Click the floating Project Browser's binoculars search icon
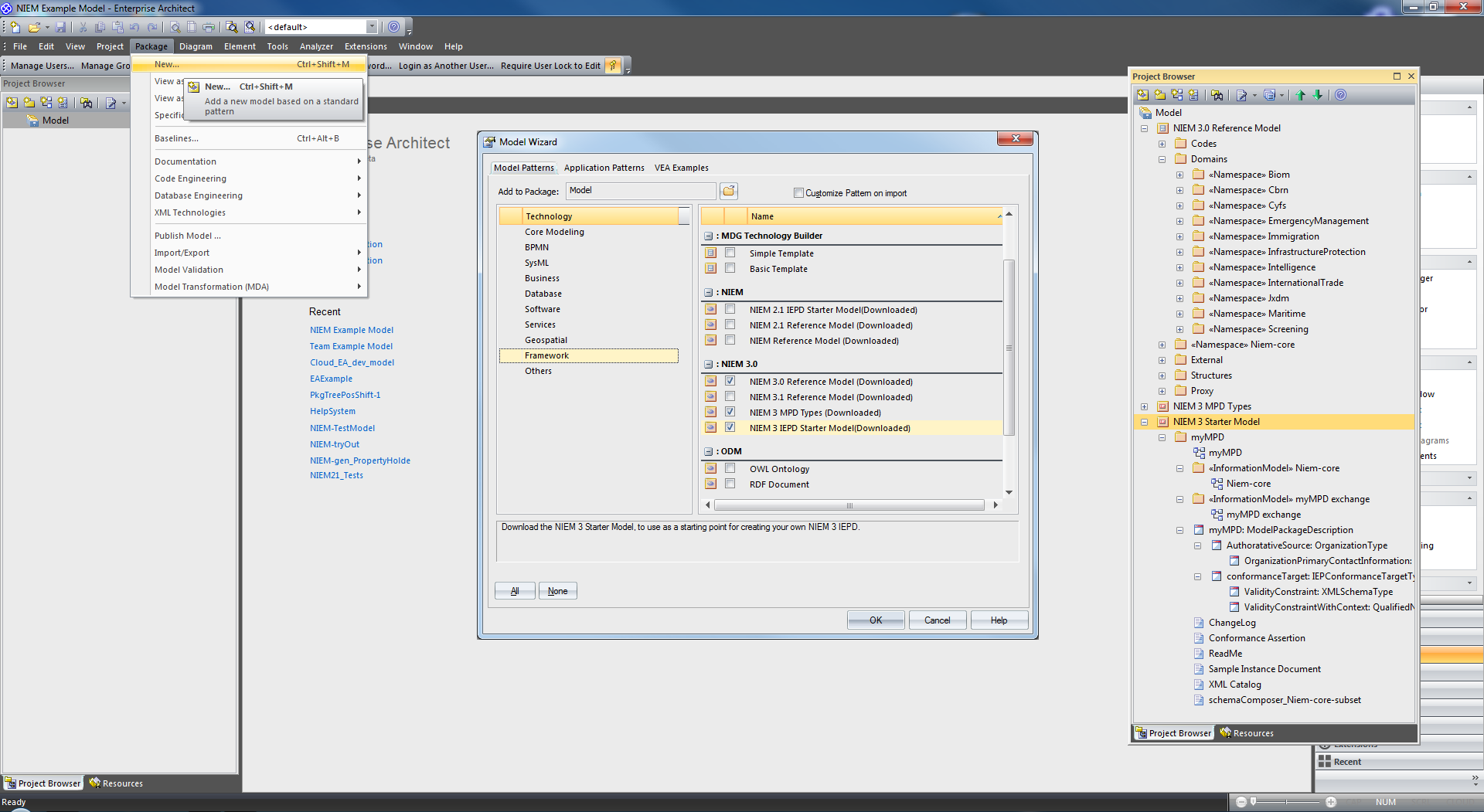The image size is (1484, 812). (1217, 95)
